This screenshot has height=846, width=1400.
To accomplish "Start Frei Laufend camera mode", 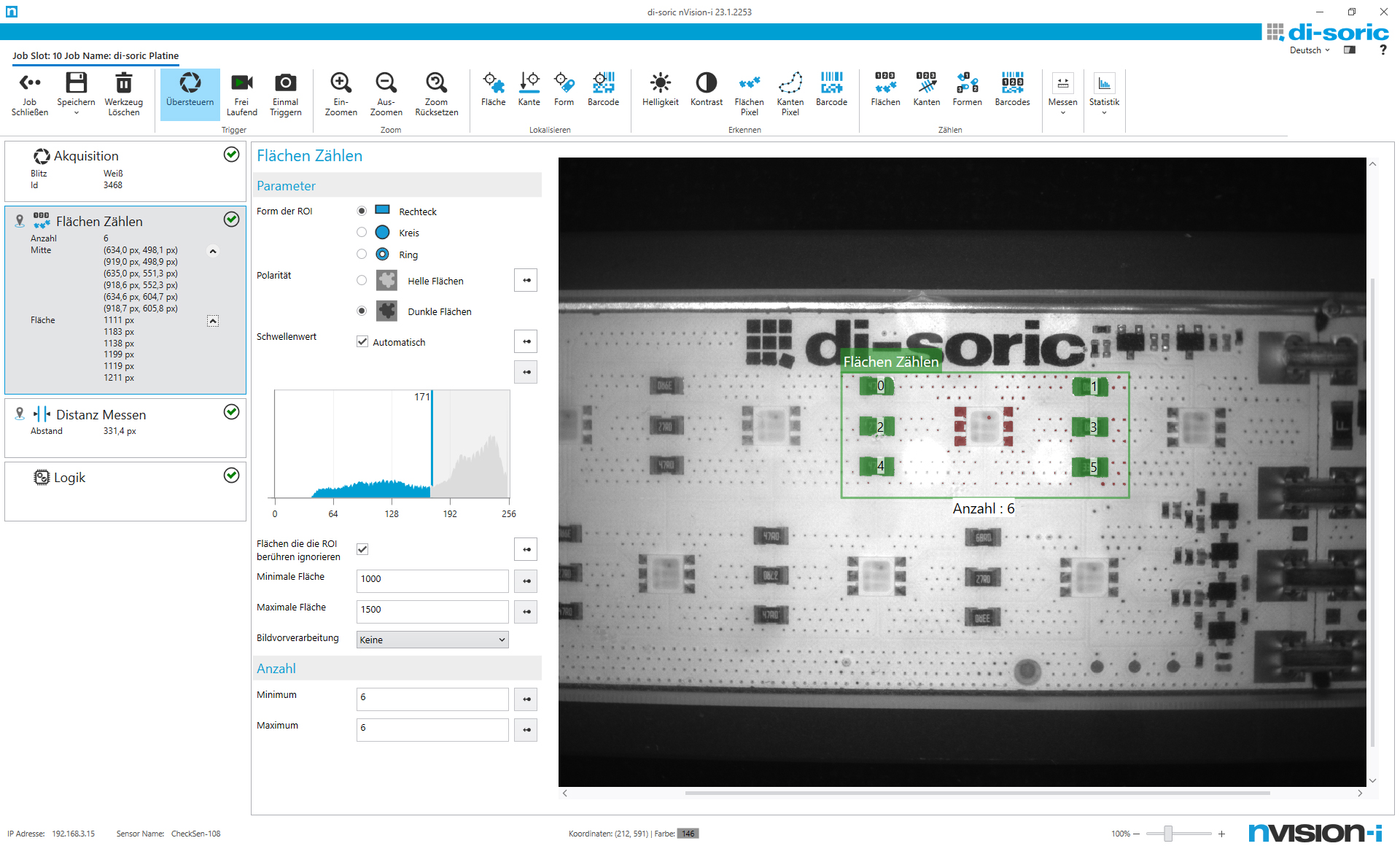I will pyautogui.click(x=241, y=94).
